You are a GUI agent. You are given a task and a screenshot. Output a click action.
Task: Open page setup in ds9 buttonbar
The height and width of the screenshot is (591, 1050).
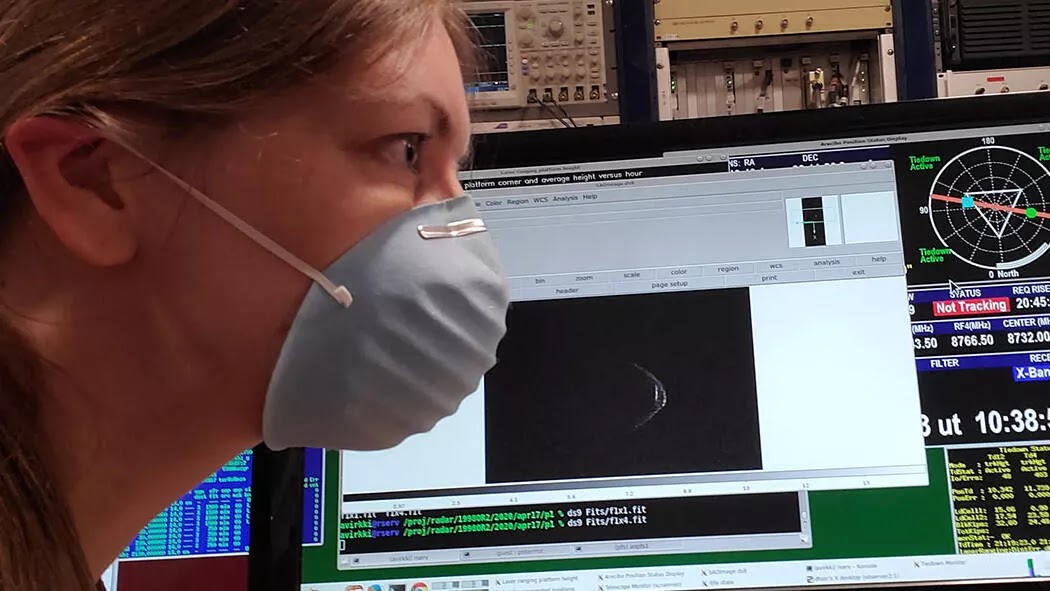pos(669,284)
